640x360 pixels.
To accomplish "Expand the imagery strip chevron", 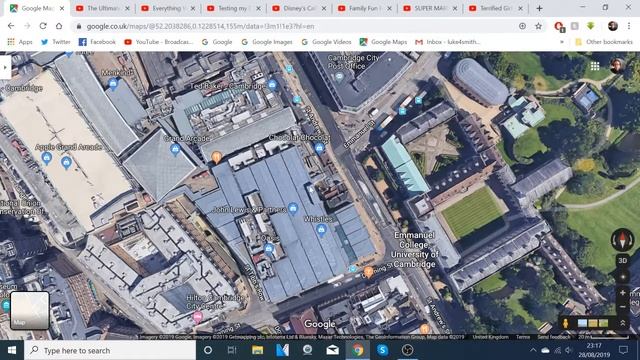I will (623, 323).
